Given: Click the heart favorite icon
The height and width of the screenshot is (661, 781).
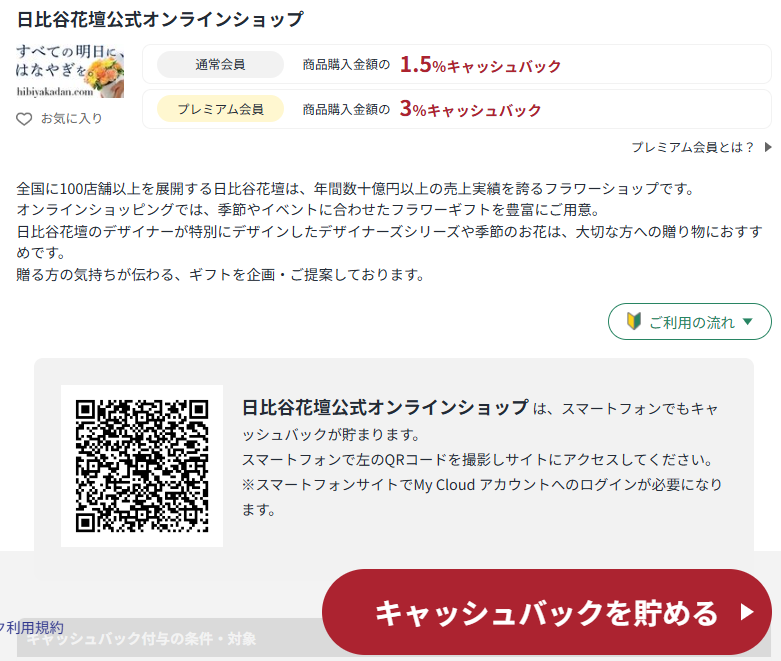Looking at the screenshot, I should [x=25, y=119].
